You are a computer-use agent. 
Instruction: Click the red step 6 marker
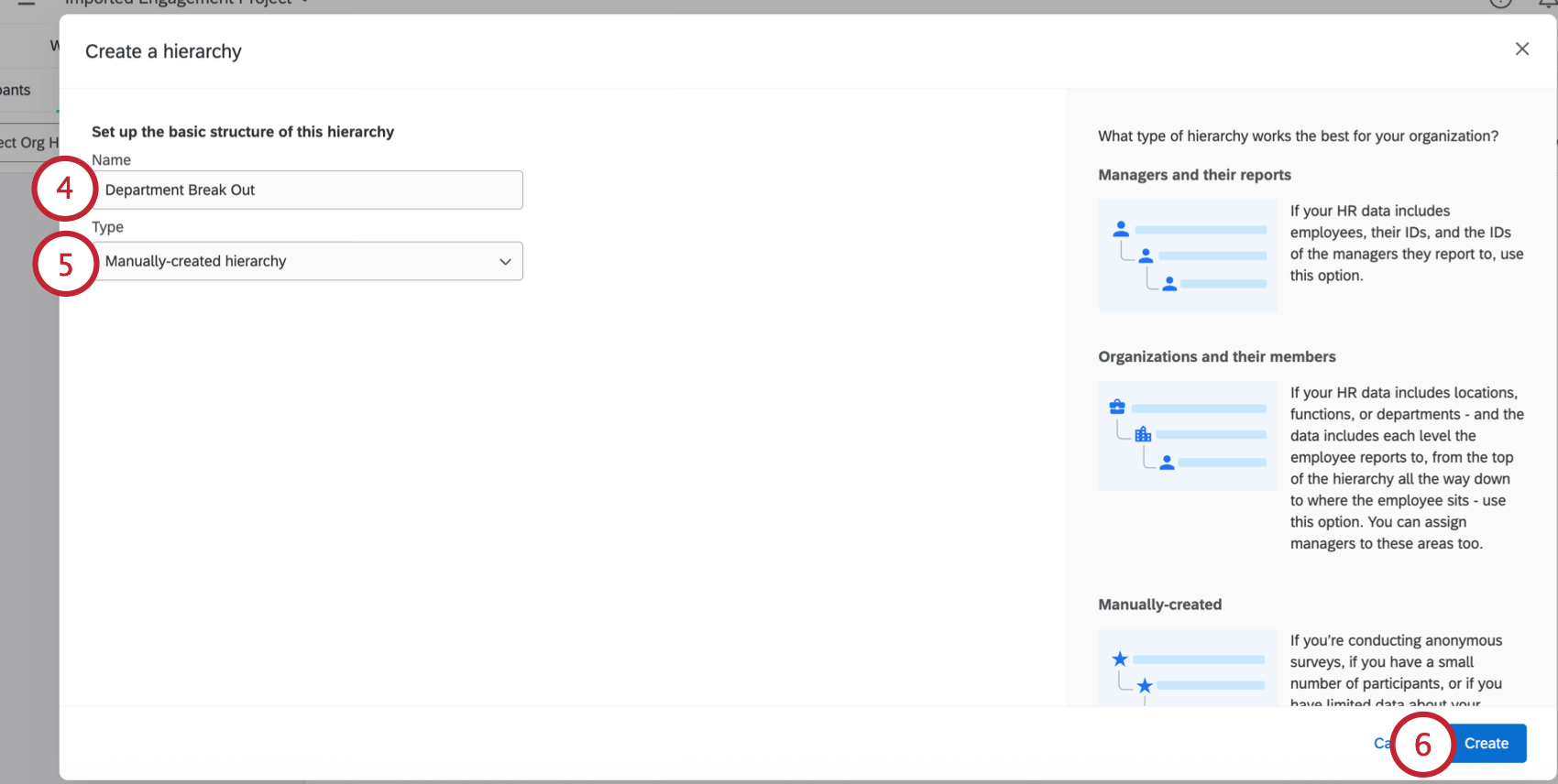coord(1422,745)
